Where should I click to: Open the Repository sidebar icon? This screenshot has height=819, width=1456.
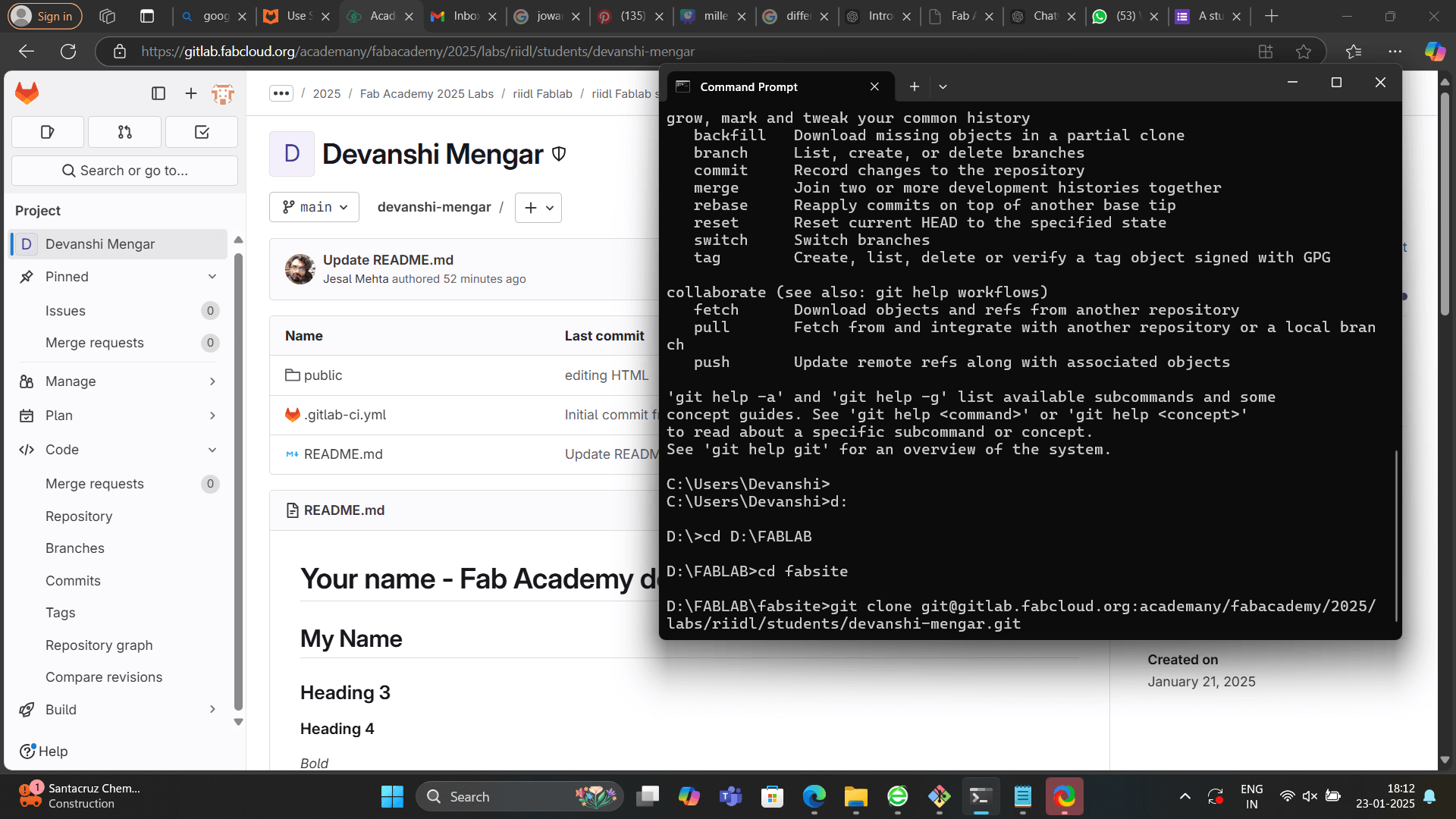(x=80, y=516)
